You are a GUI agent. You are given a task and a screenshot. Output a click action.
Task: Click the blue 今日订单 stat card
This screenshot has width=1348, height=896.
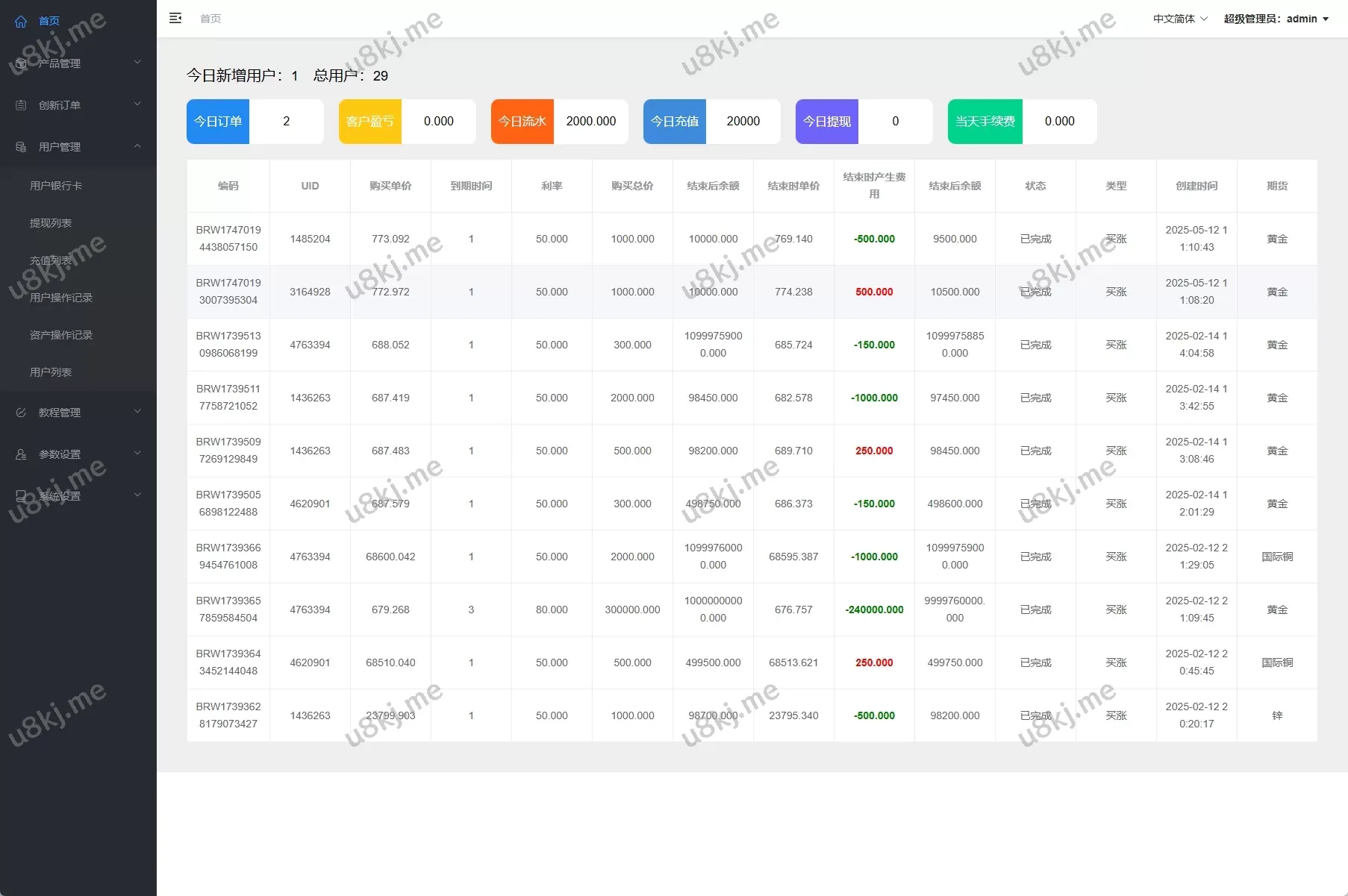218,122
